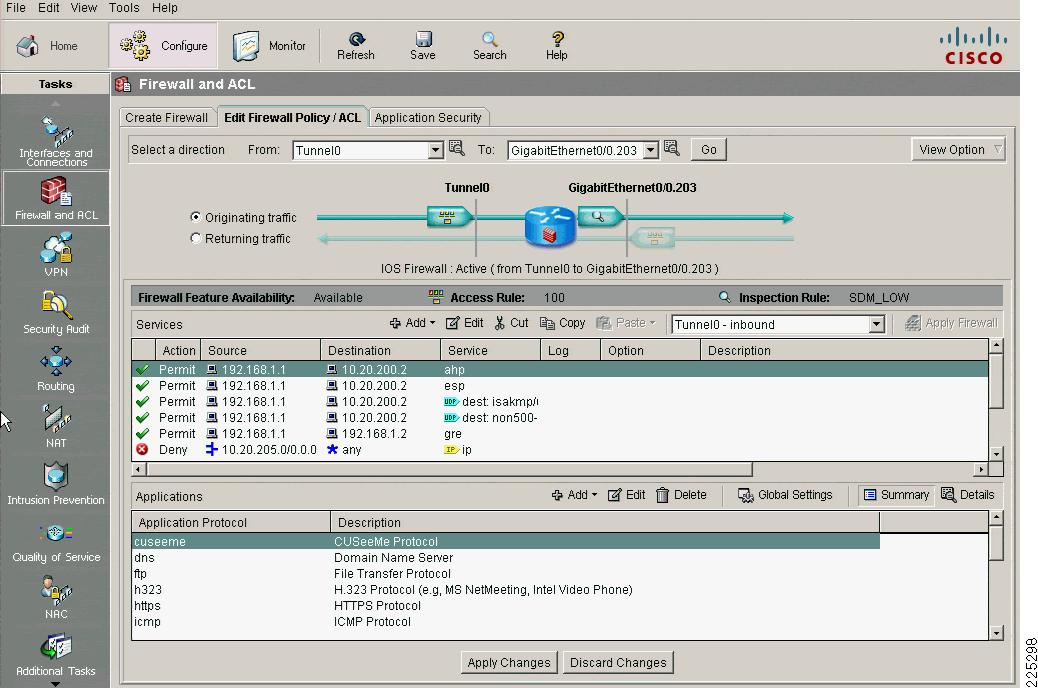Screen dimensions: 1038x688
Task: Select the Tunnel0 access rule diagram icon
Action: pyautogui.click(x=449, y=217)
